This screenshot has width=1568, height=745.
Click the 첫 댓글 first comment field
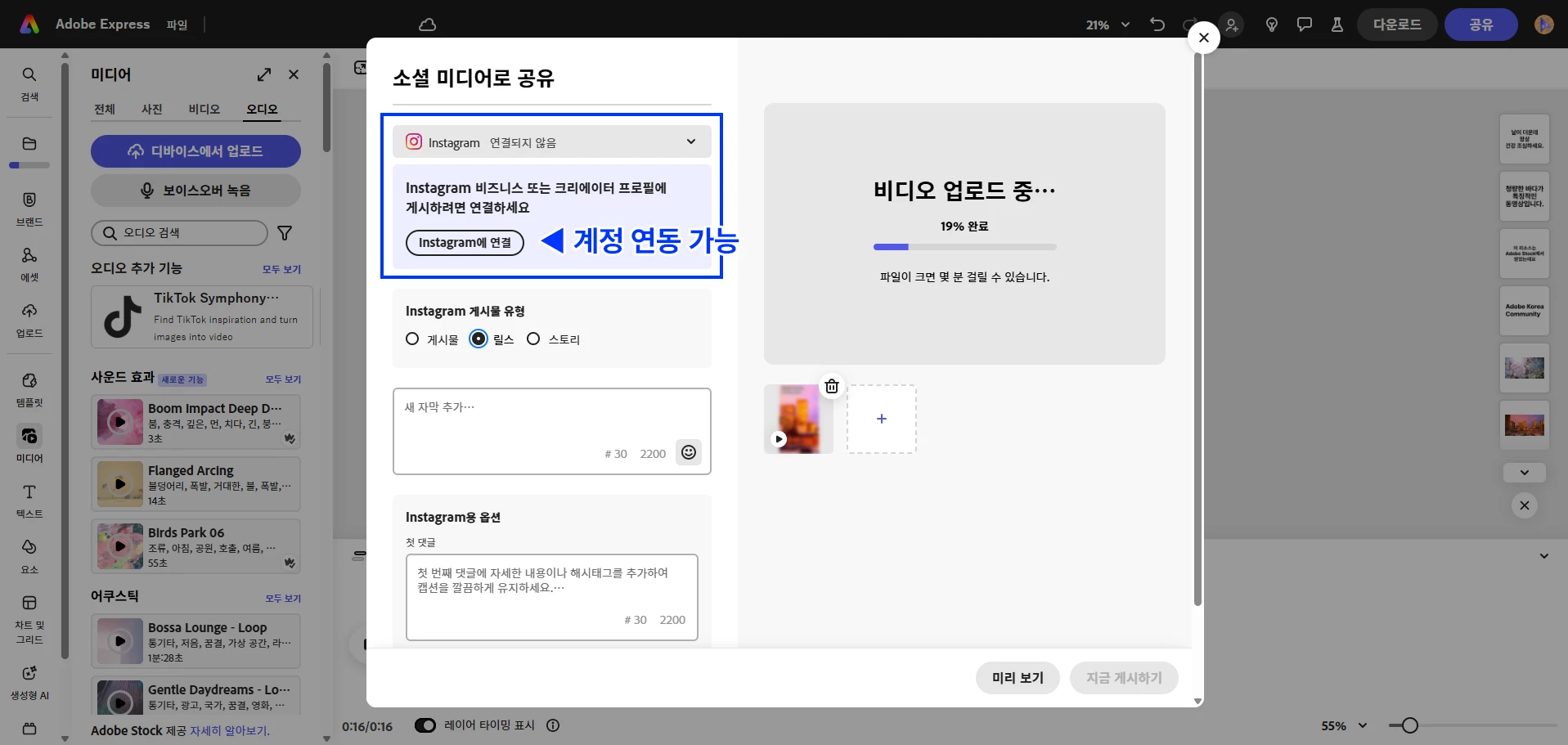click(552, 597)
